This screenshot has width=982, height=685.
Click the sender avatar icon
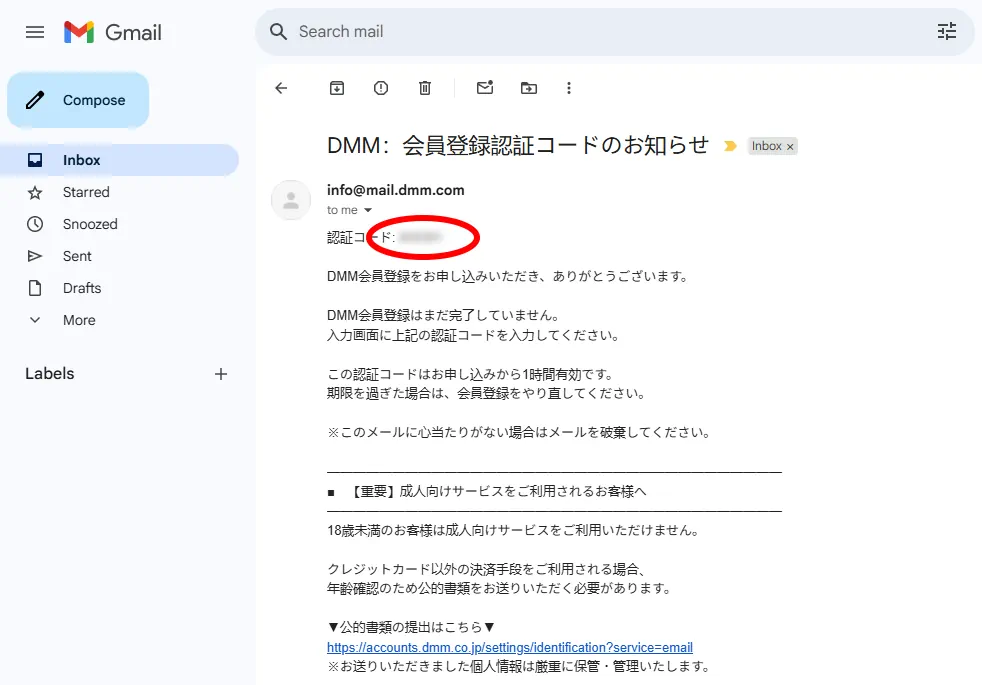pos(291,200)
